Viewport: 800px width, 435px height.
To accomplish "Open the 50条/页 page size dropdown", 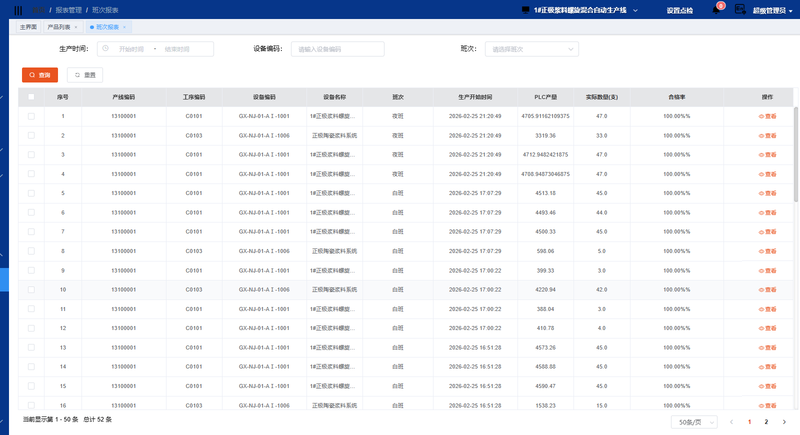I will tap(697, 422).
